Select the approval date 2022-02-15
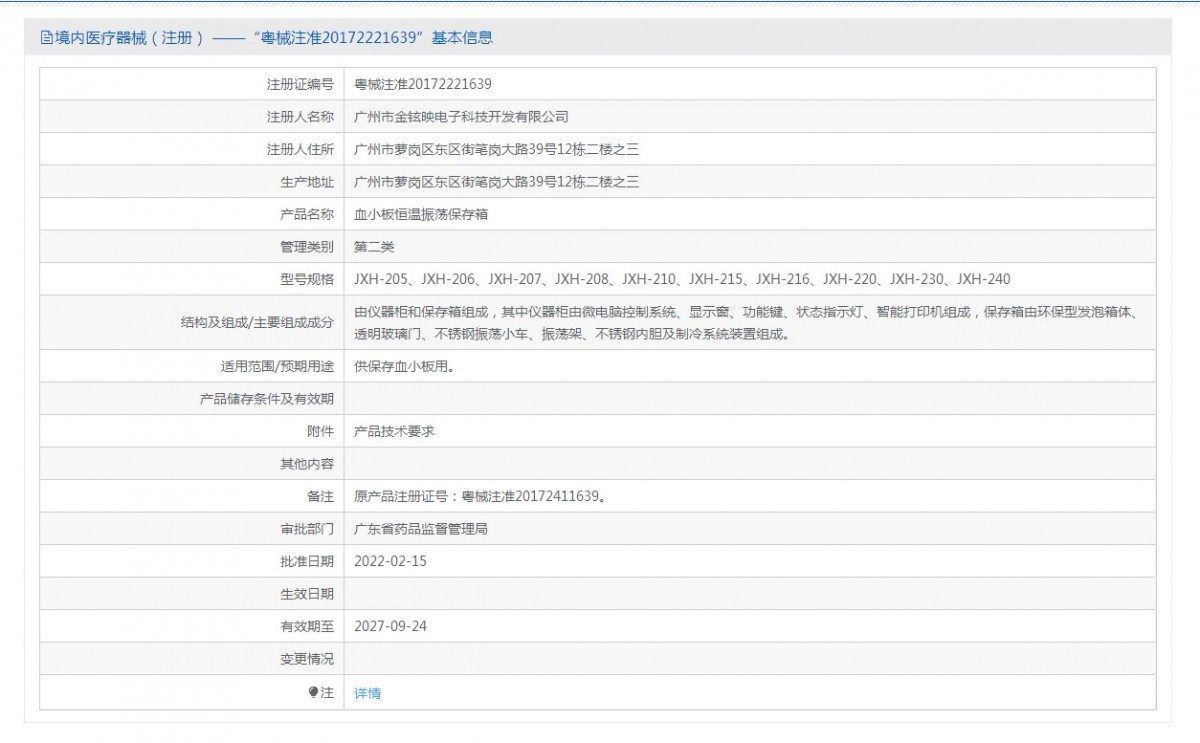The height and width of the screenshot is (743, 1200). [x=391, y=561]
